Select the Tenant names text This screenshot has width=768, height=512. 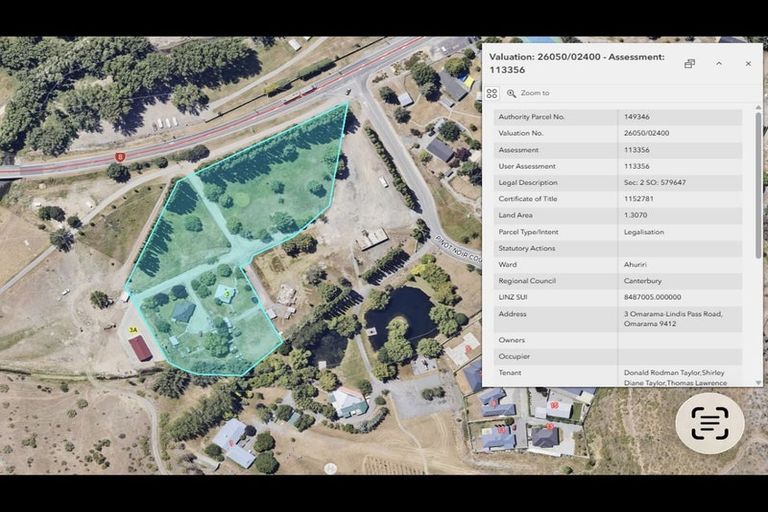pyautogui.click(x=675, y=378)
